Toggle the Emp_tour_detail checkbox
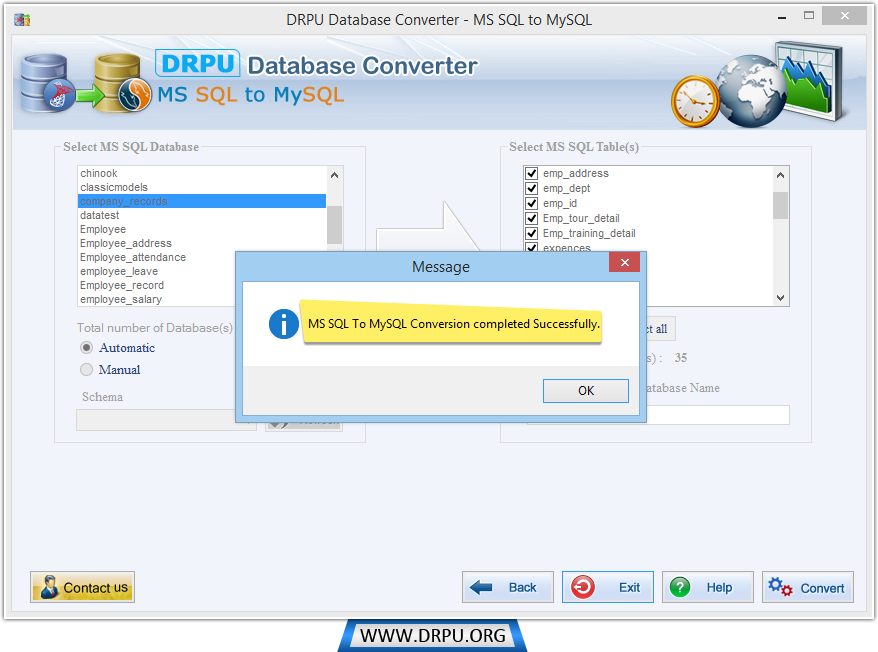Viewport: 878px width, 652px height. 531,218
